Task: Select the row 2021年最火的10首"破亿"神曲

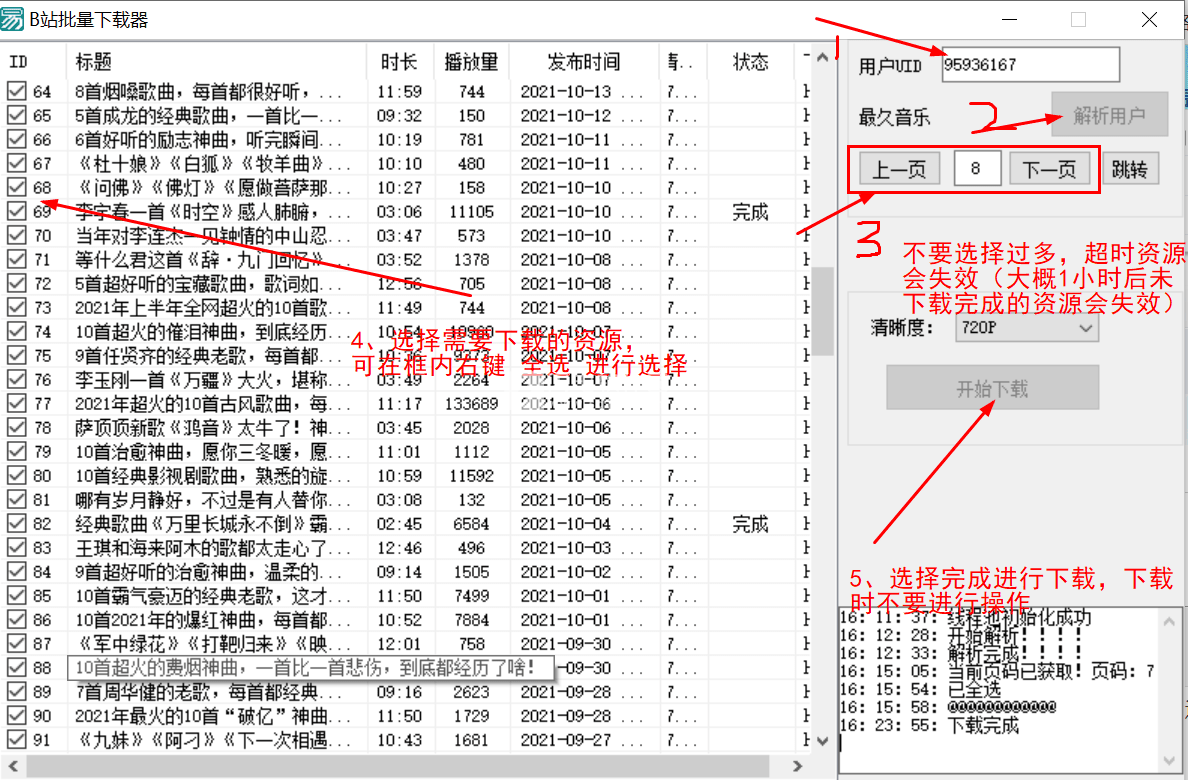Action: pyautogui.click(x=405, y=716)
